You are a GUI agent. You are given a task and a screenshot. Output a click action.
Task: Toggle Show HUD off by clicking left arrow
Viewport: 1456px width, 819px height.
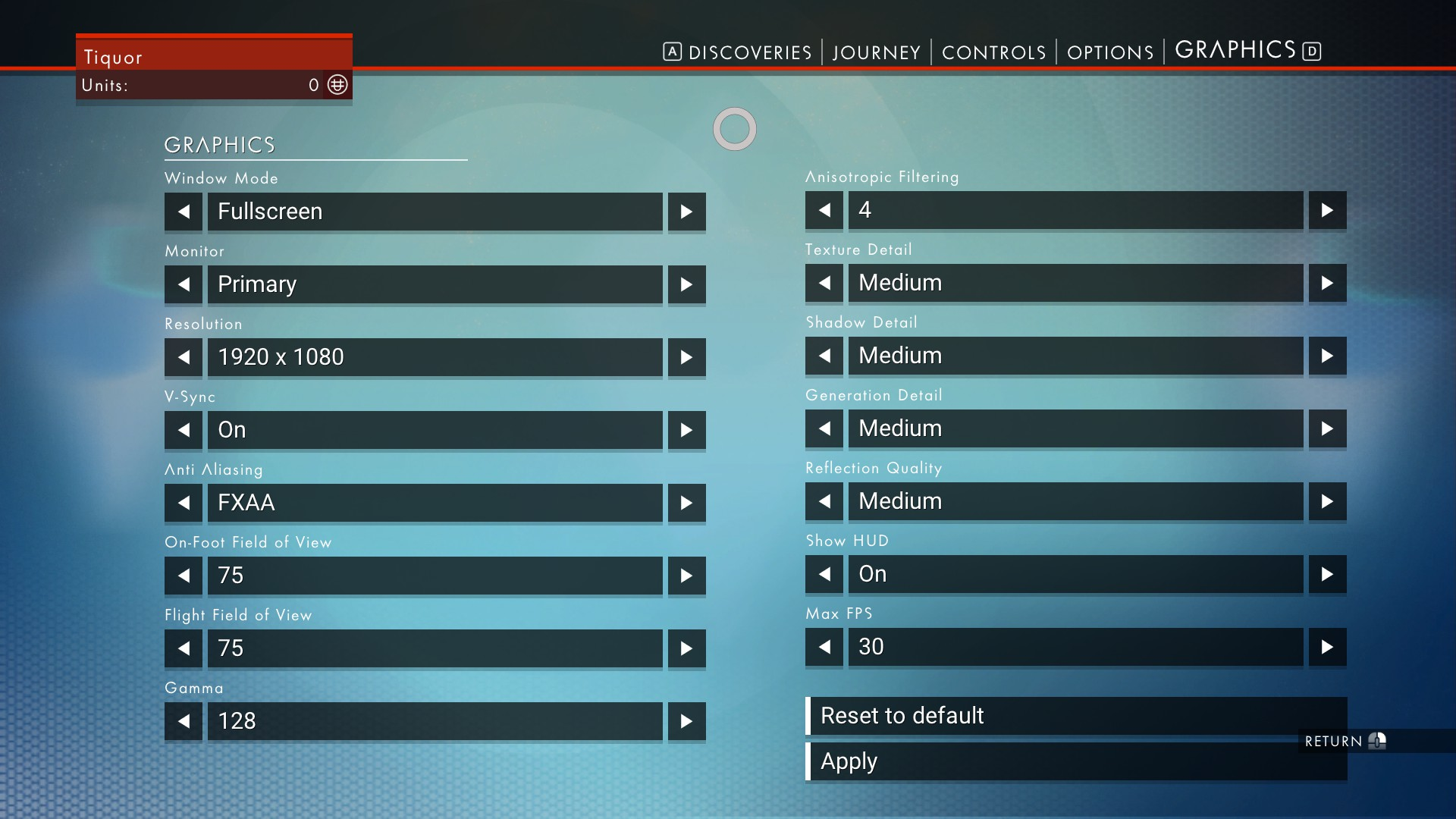click(x=825, y=574)
